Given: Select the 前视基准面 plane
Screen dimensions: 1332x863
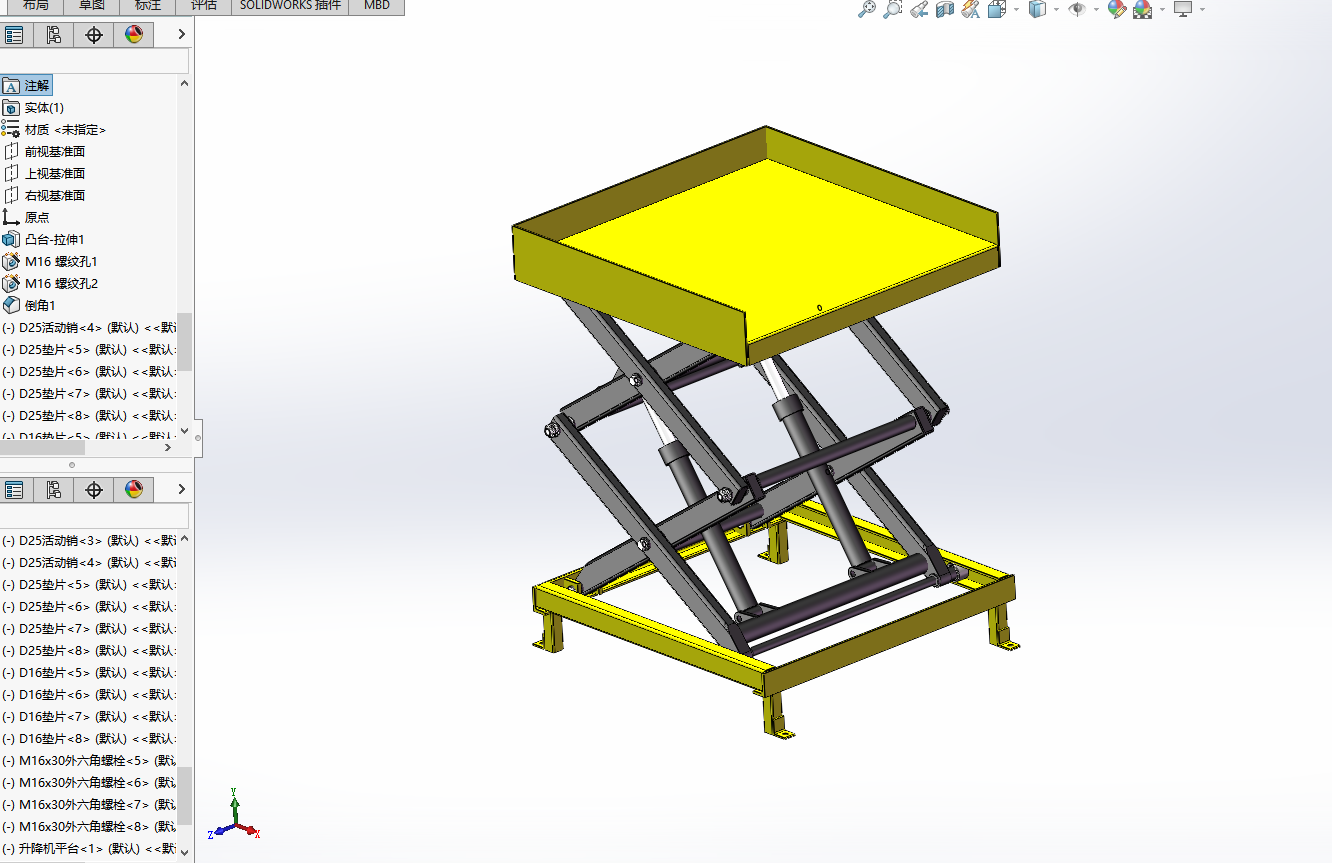Looking at the screenshot, I should 44,152.
